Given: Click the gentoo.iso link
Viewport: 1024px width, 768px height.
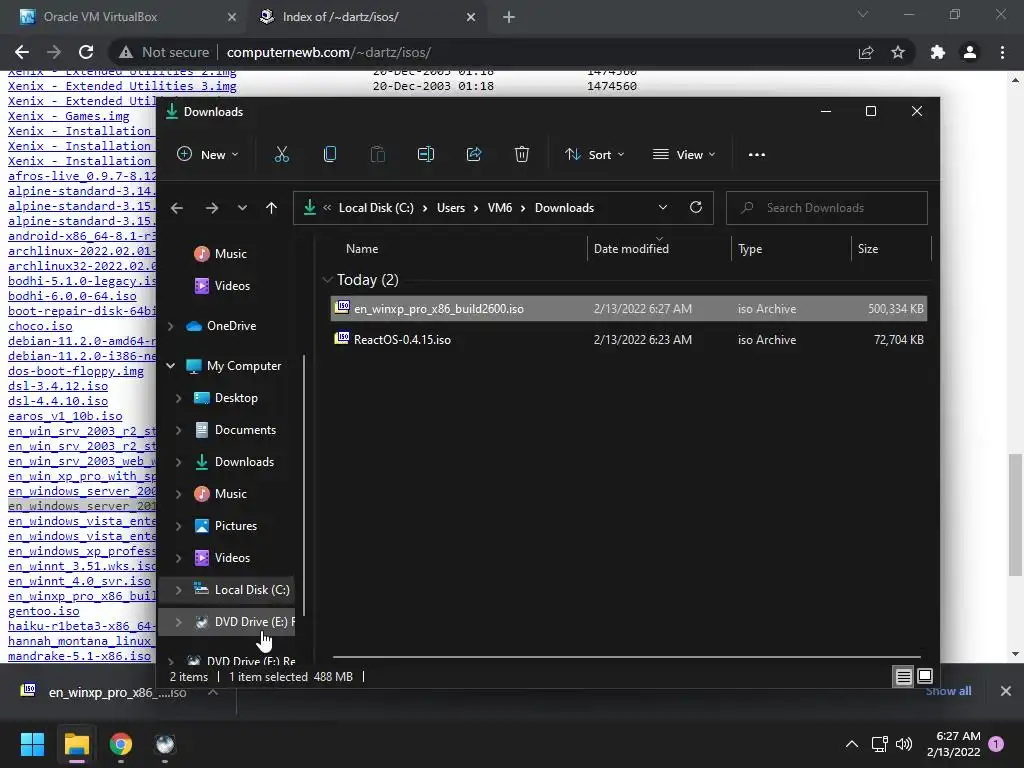Looking at the screenshot, I should point(44,611).
